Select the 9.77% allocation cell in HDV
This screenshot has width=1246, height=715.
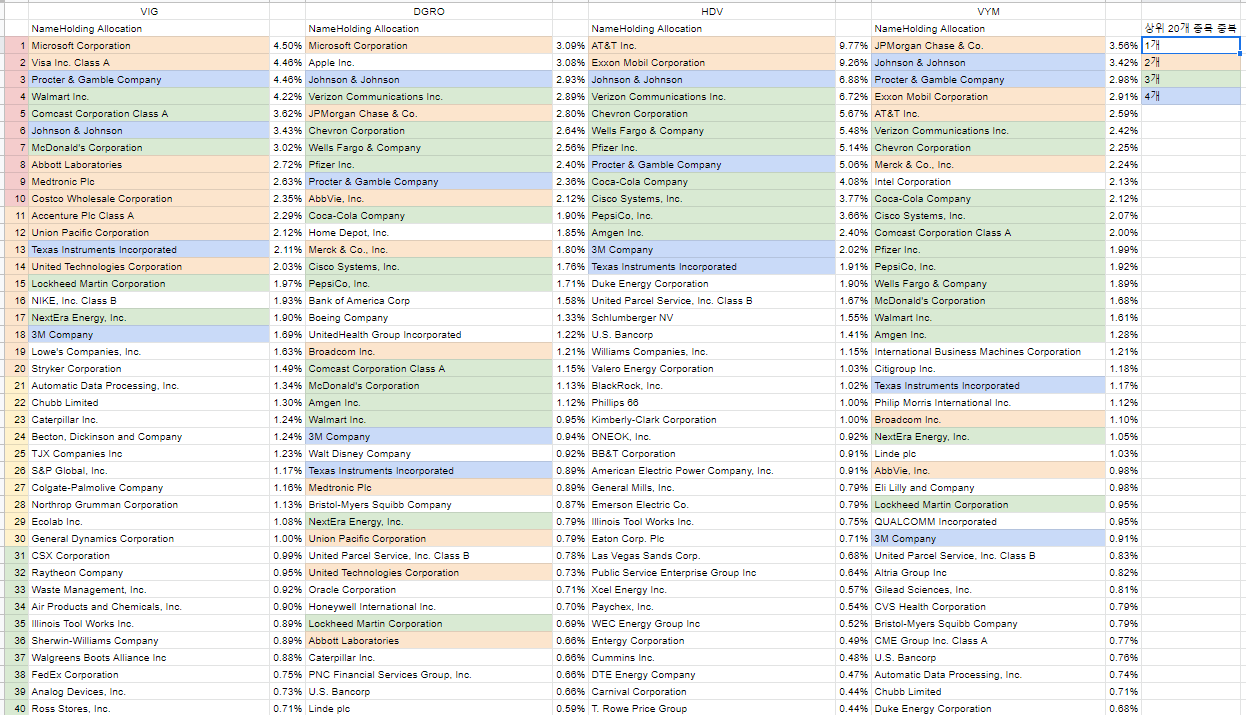point(853,45)
